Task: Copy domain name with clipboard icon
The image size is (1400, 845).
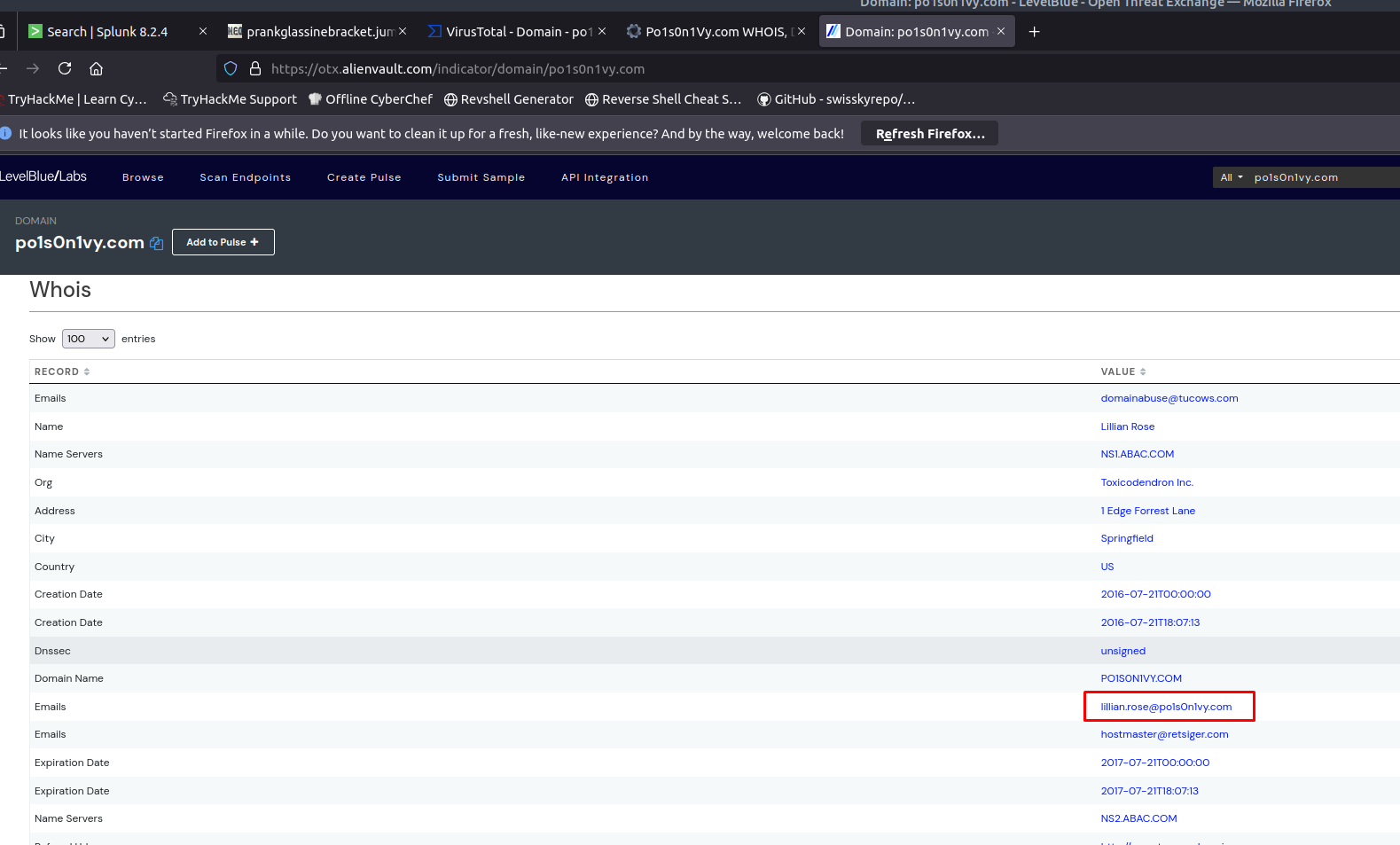Action: tap(157, 243)
